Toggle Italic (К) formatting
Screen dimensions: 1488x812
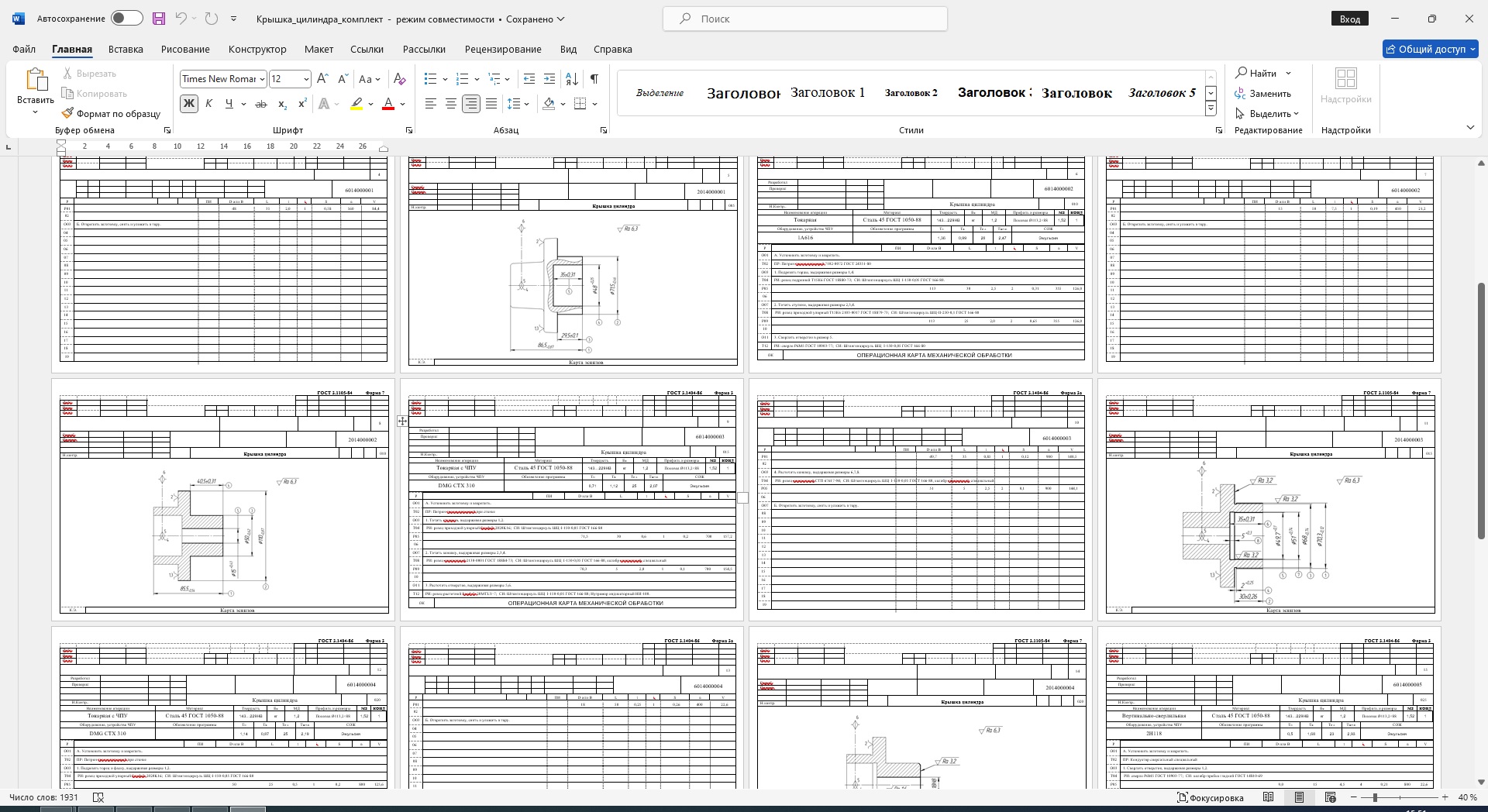coord(208,104)
